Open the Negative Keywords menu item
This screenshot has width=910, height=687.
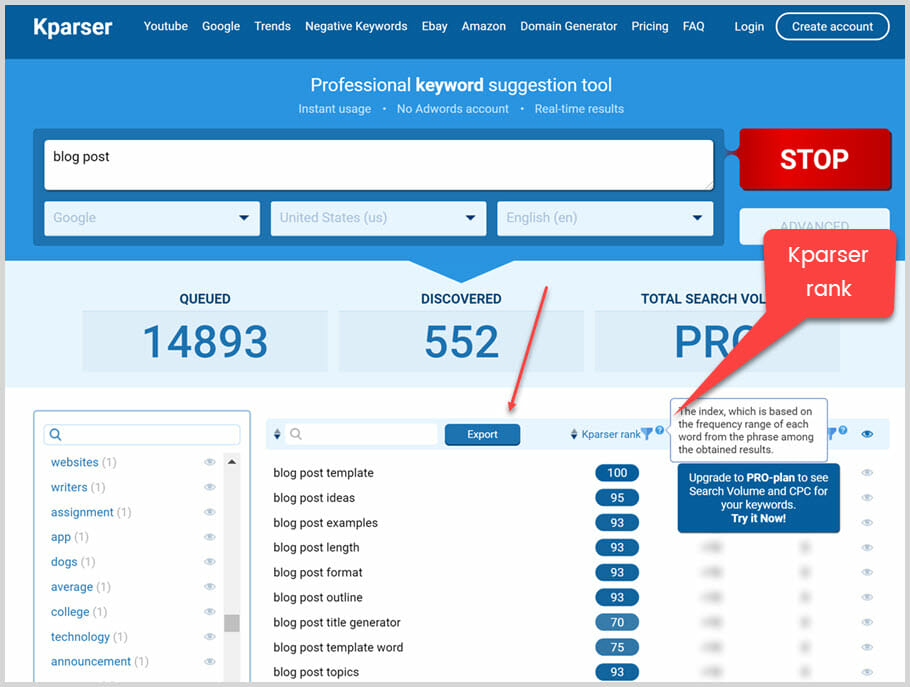(x=356, y=26)
